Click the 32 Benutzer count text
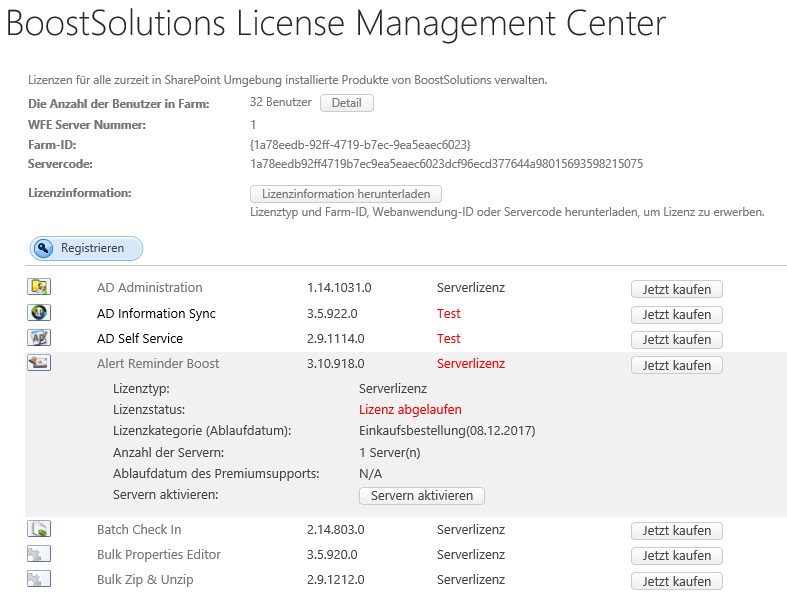This screenshot has height=595, width=787. (281, 102)
